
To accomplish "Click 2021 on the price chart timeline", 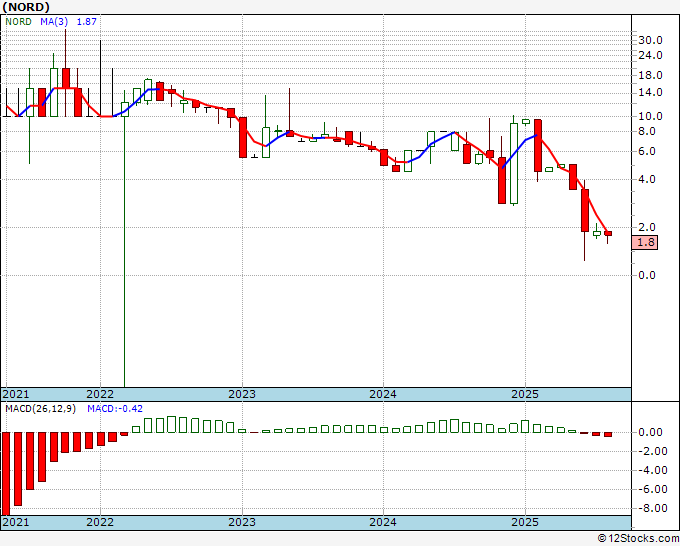I will coord(16,394).
